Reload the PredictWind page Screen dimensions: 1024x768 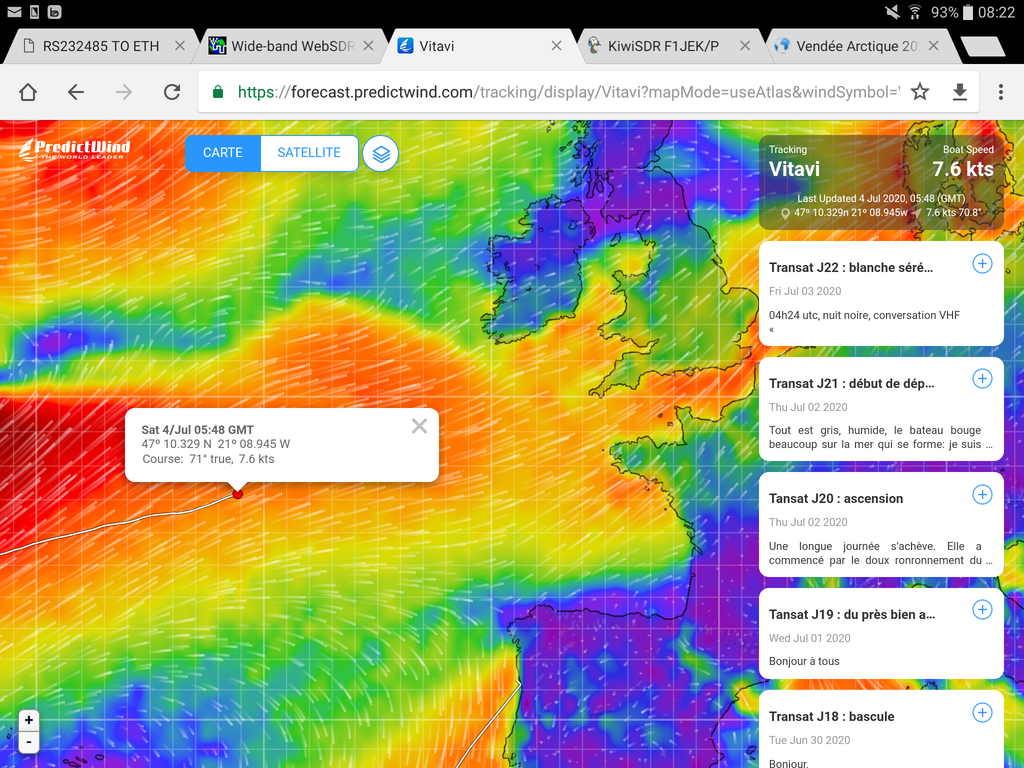172,92
